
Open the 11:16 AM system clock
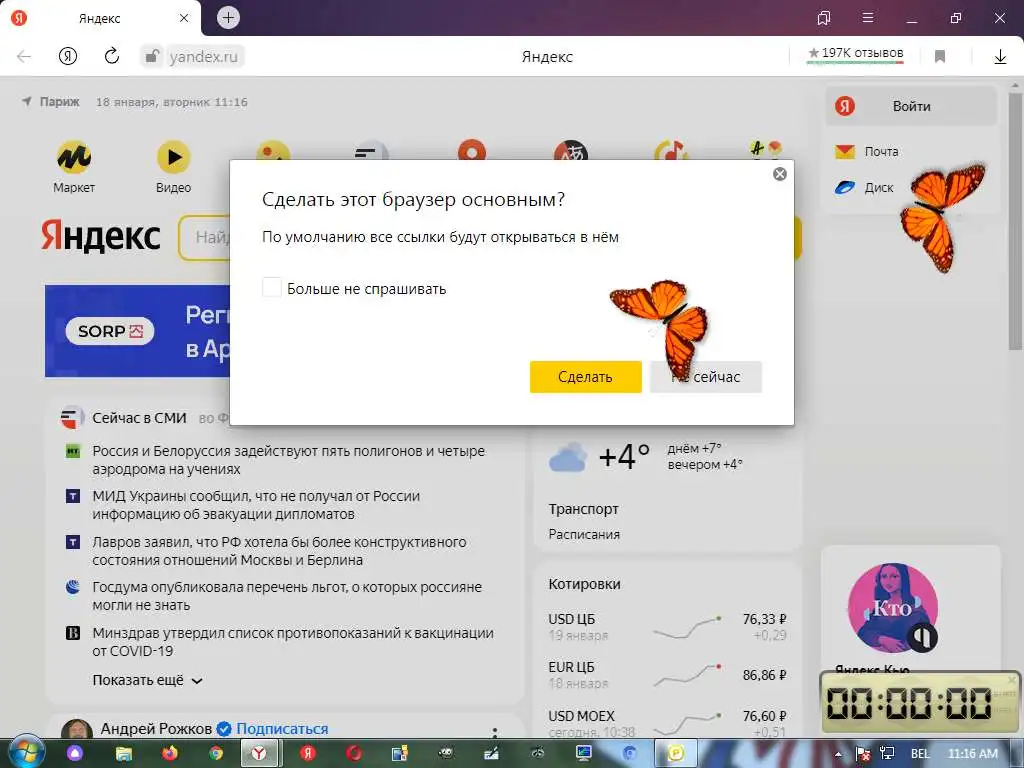pyautogui.click(x=973, y=754)
